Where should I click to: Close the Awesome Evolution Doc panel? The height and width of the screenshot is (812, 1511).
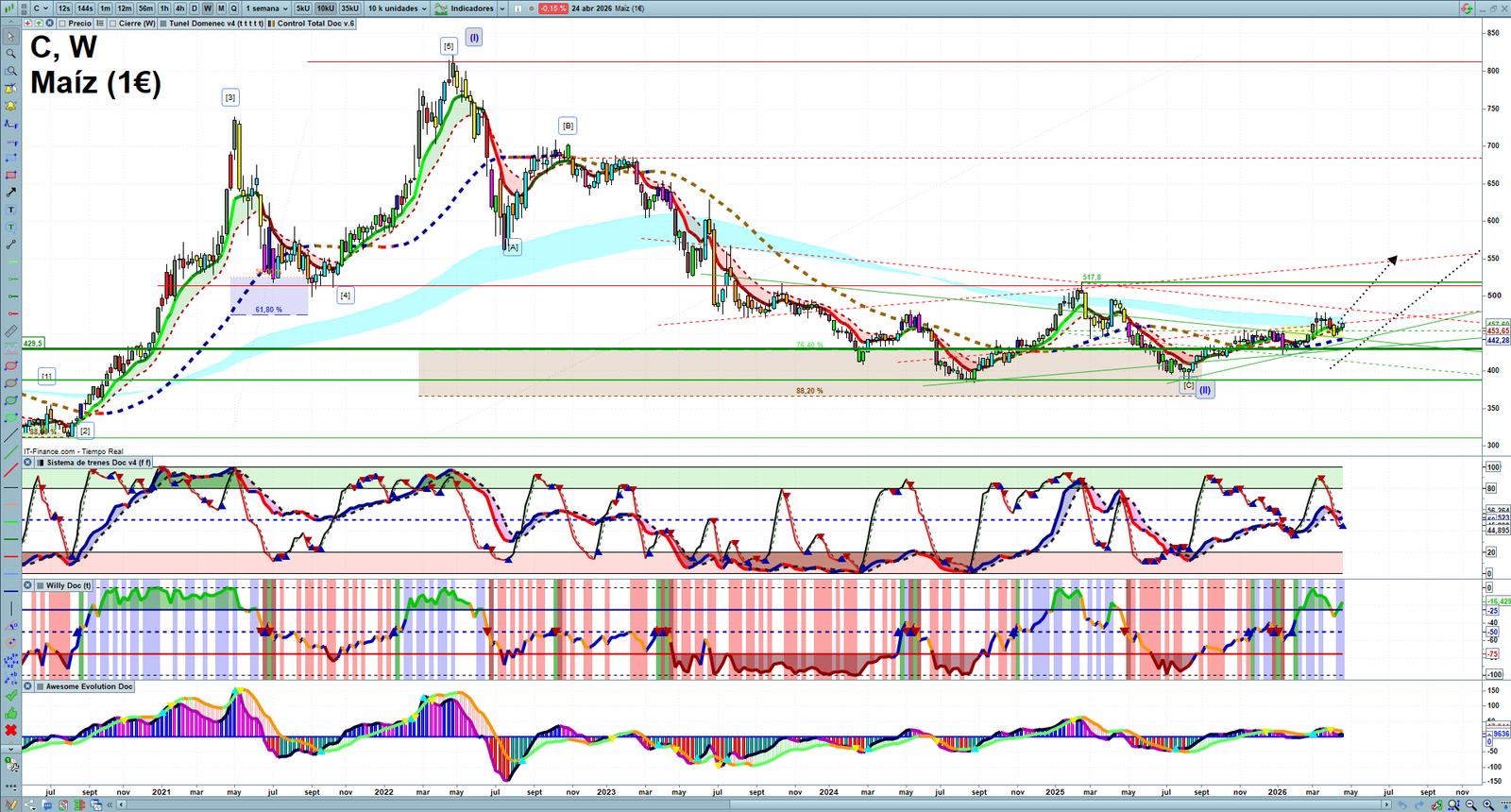(28, 686)
